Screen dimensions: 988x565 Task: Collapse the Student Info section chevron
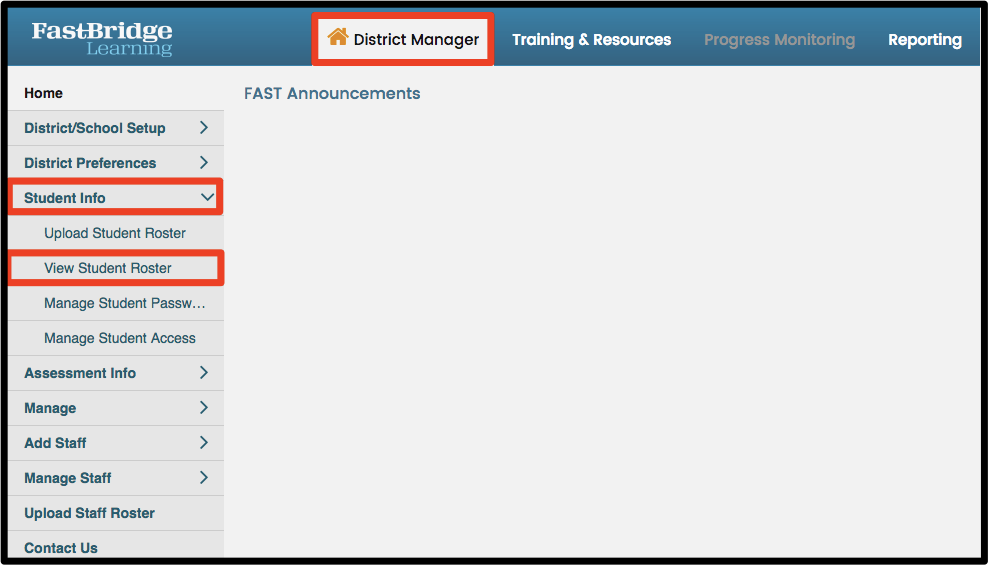(207, 197)
